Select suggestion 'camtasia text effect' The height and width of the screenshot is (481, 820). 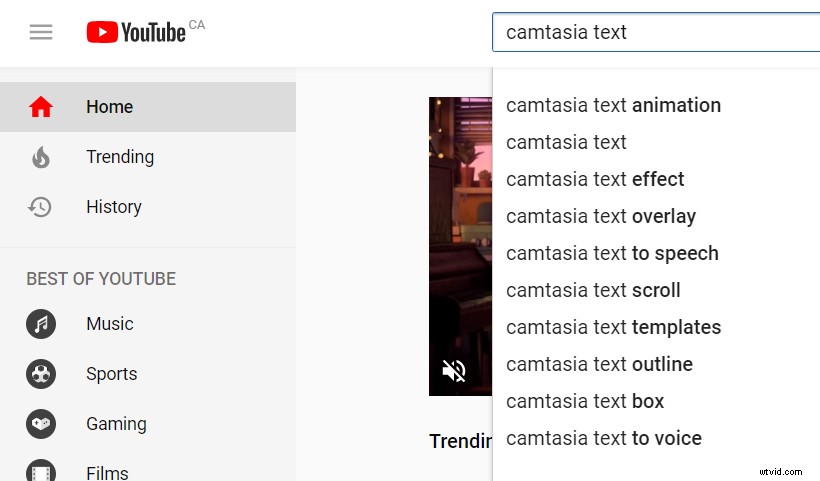tap(595, 179)
